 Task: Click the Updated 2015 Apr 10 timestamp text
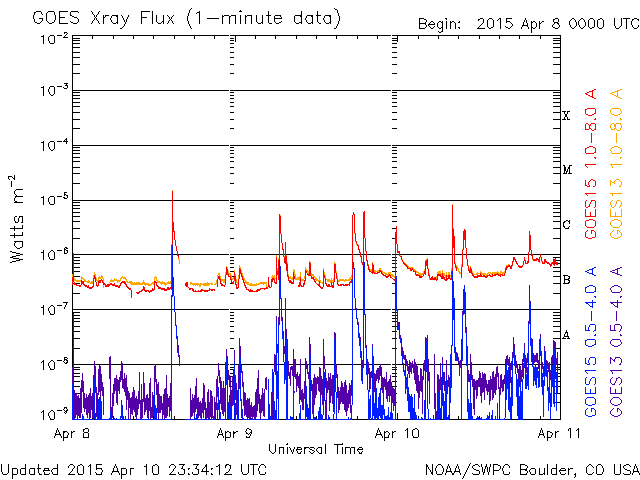pyautogui.click(x=133, y=470)
